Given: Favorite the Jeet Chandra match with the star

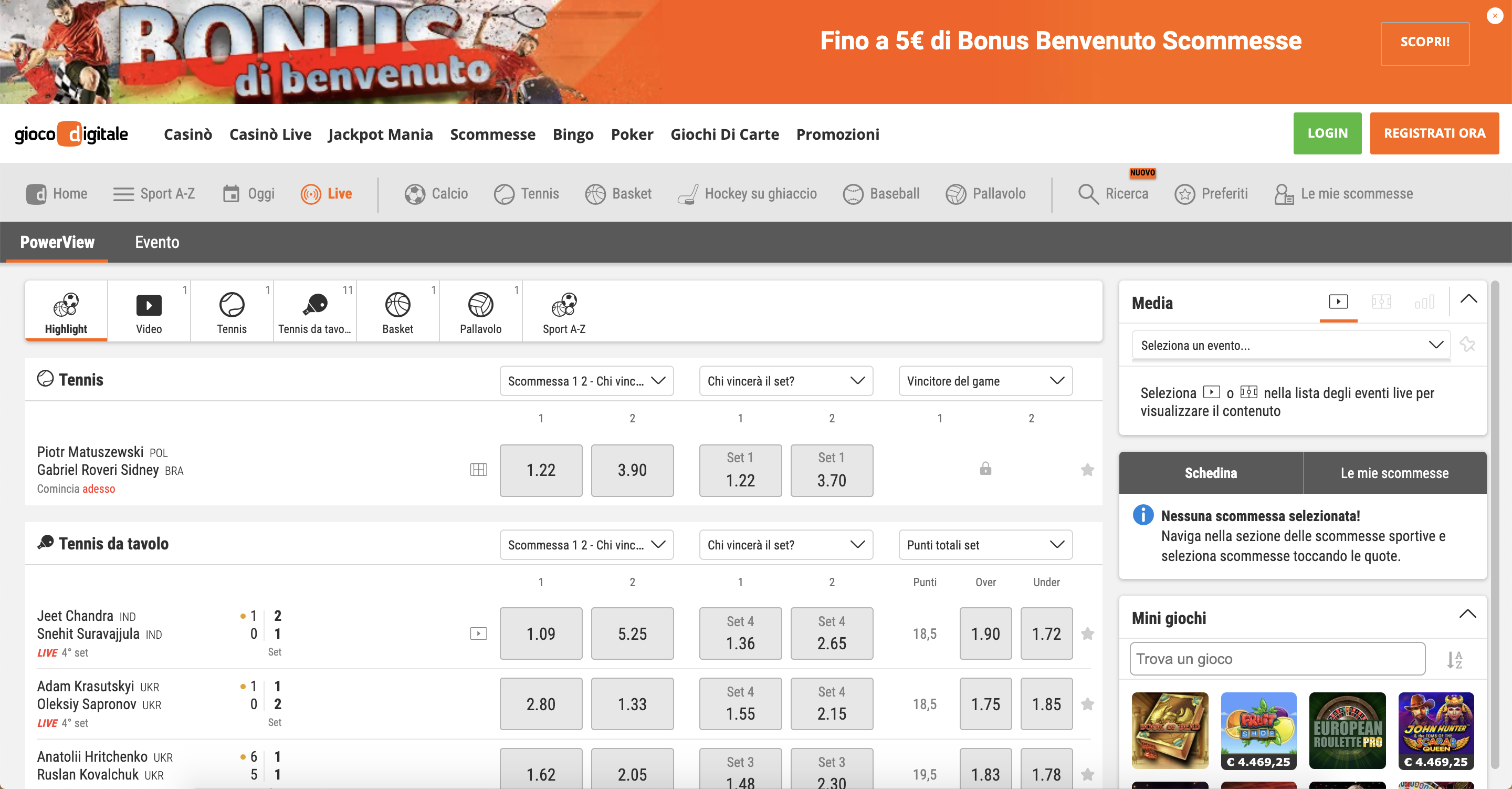Looking at the screenshot, I should (1089, 634).
